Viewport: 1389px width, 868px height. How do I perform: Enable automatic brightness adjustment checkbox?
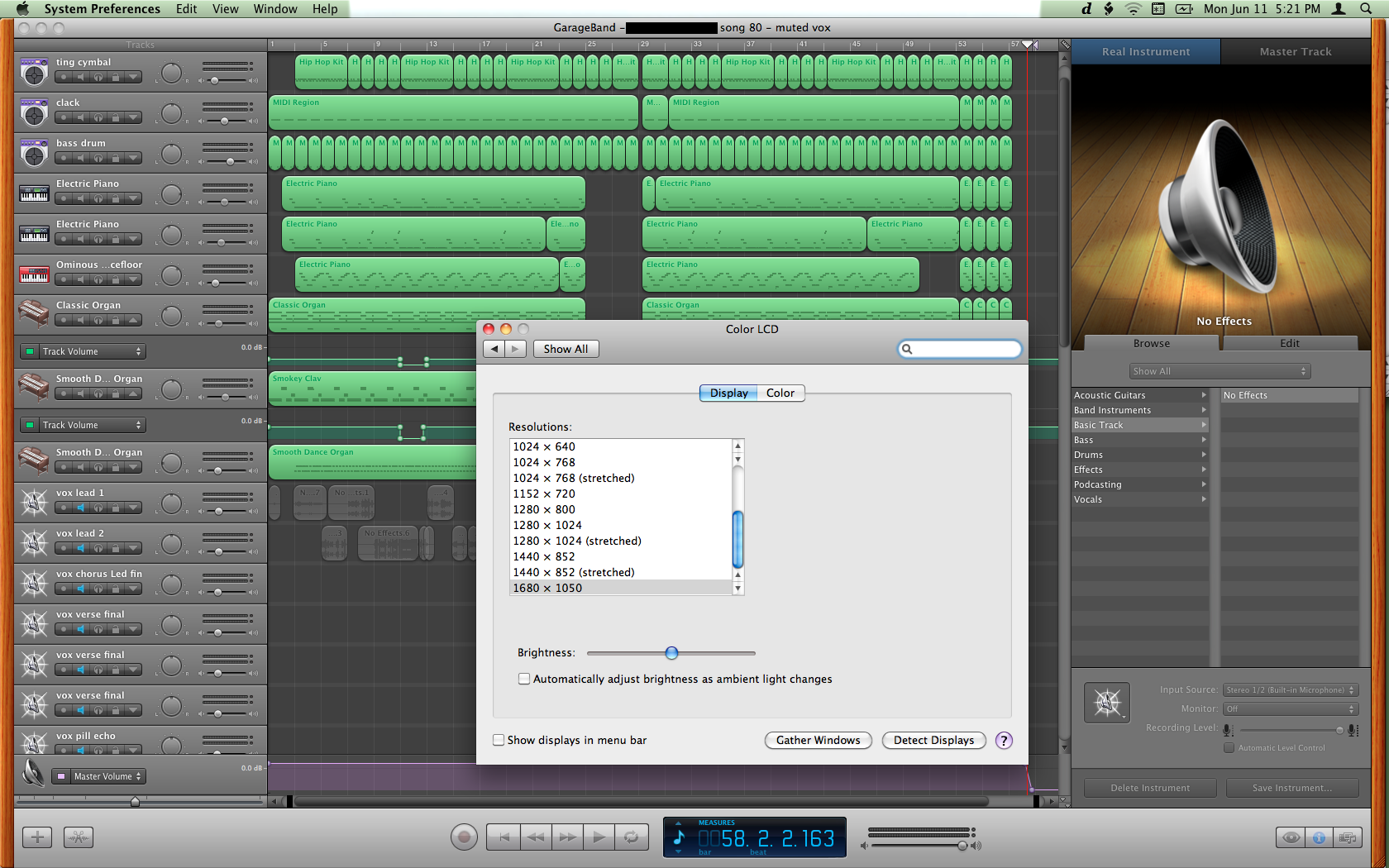(x=524, y=679)
